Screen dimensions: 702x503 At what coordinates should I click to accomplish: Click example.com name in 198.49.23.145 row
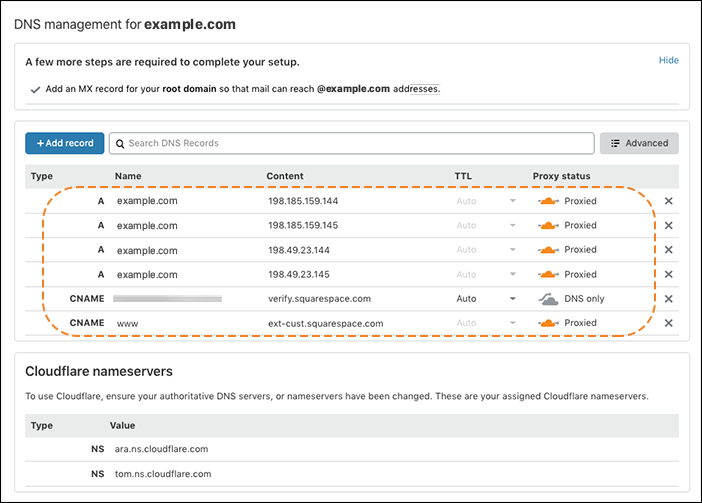147,274
